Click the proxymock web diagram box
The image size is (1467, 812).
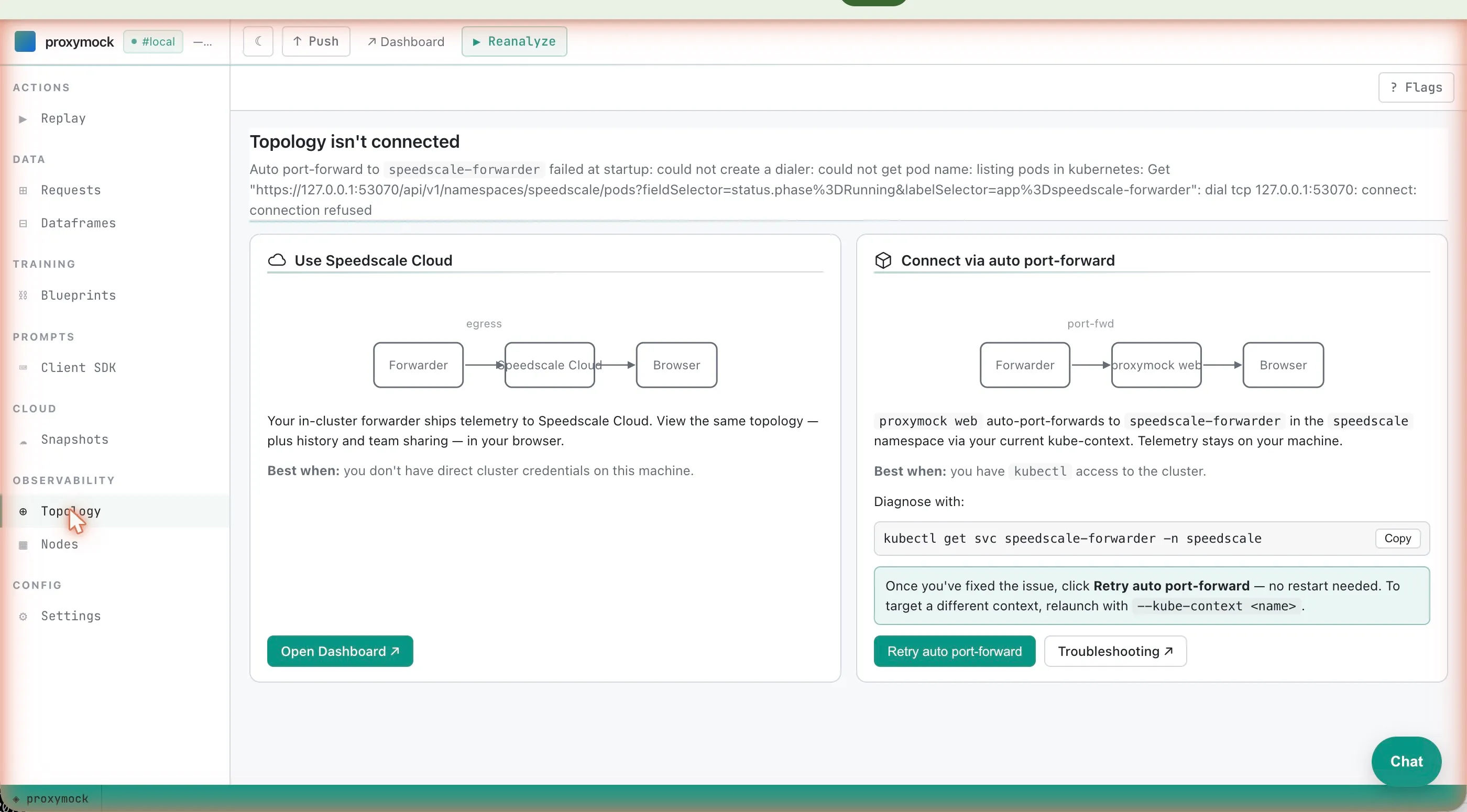tap(1156, 365)
